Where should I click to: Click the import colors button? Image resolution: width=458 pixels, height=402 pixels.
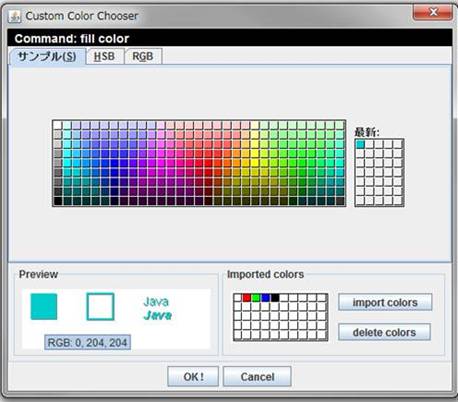point(385,302)
